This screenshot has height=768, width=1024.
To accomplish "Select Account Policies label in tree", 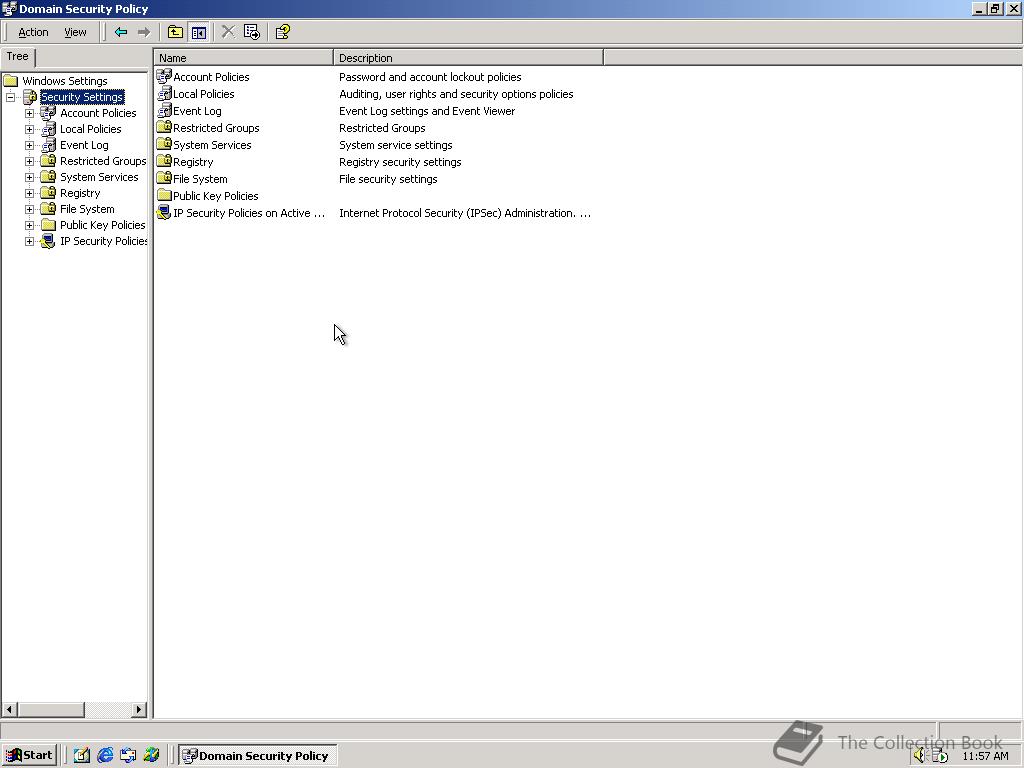I will tap(98, 113).
